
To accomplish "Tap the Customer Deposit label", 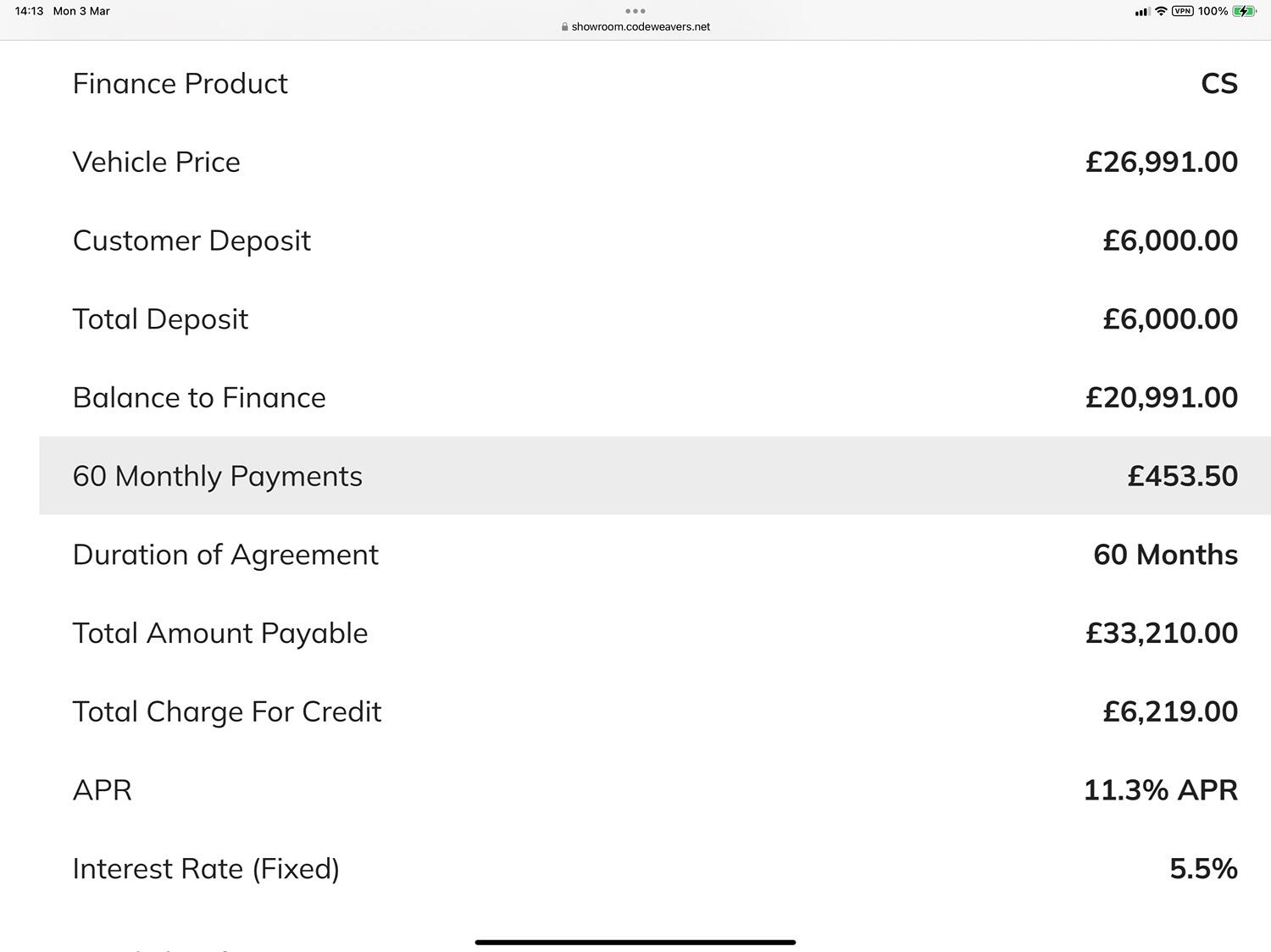I will click(191, 241).
